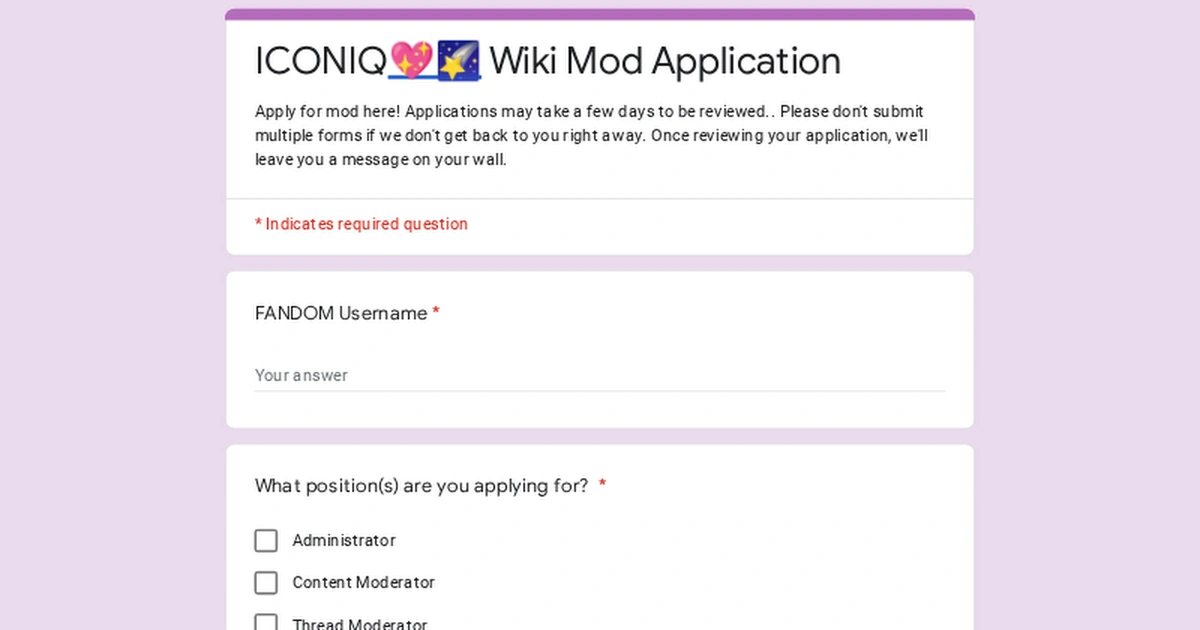Select the Thread Moderator option label
1200x630 pixels.
(360, 622)
